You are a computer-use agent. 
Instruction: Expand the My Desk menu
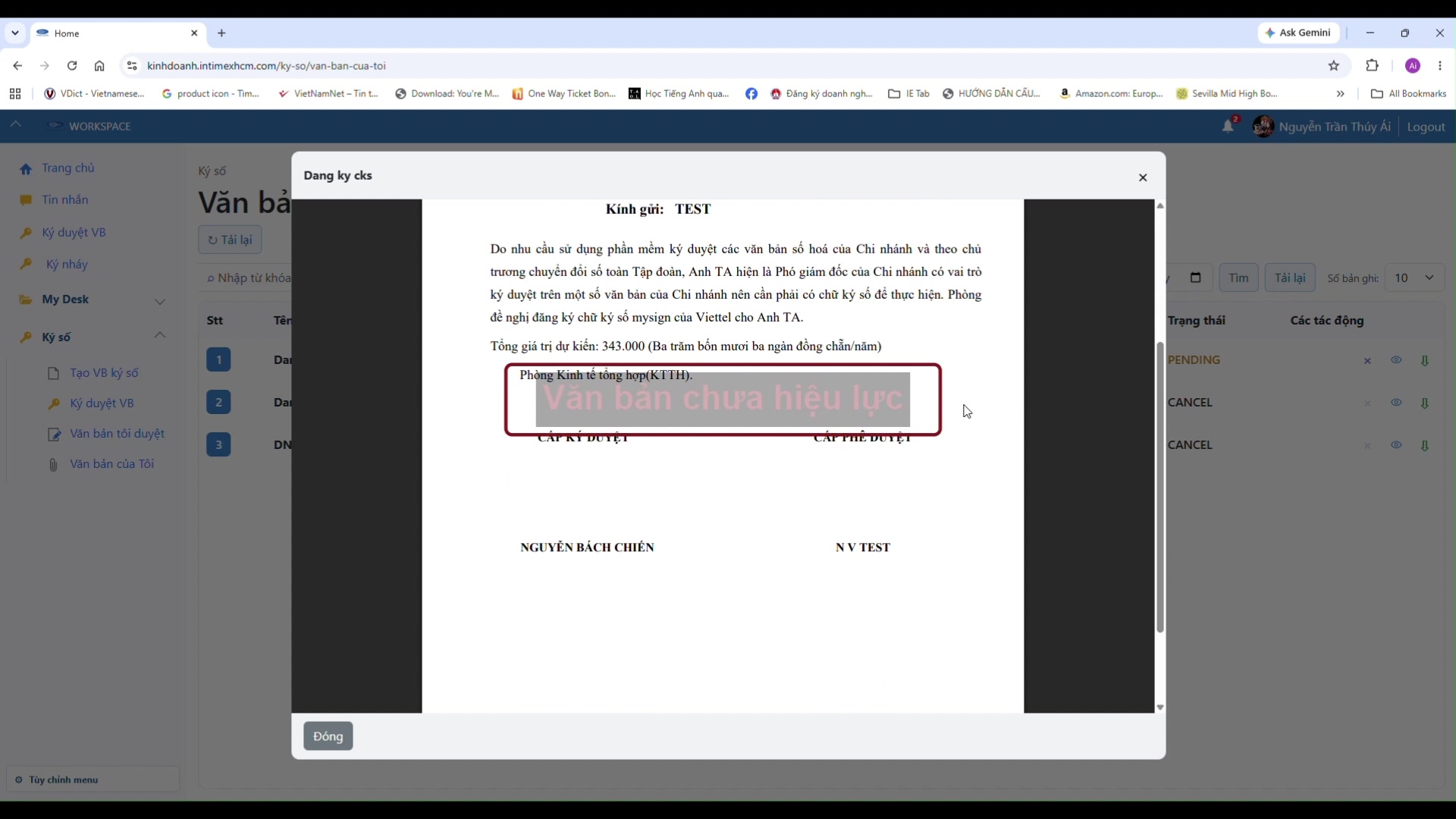click(93, 300)
